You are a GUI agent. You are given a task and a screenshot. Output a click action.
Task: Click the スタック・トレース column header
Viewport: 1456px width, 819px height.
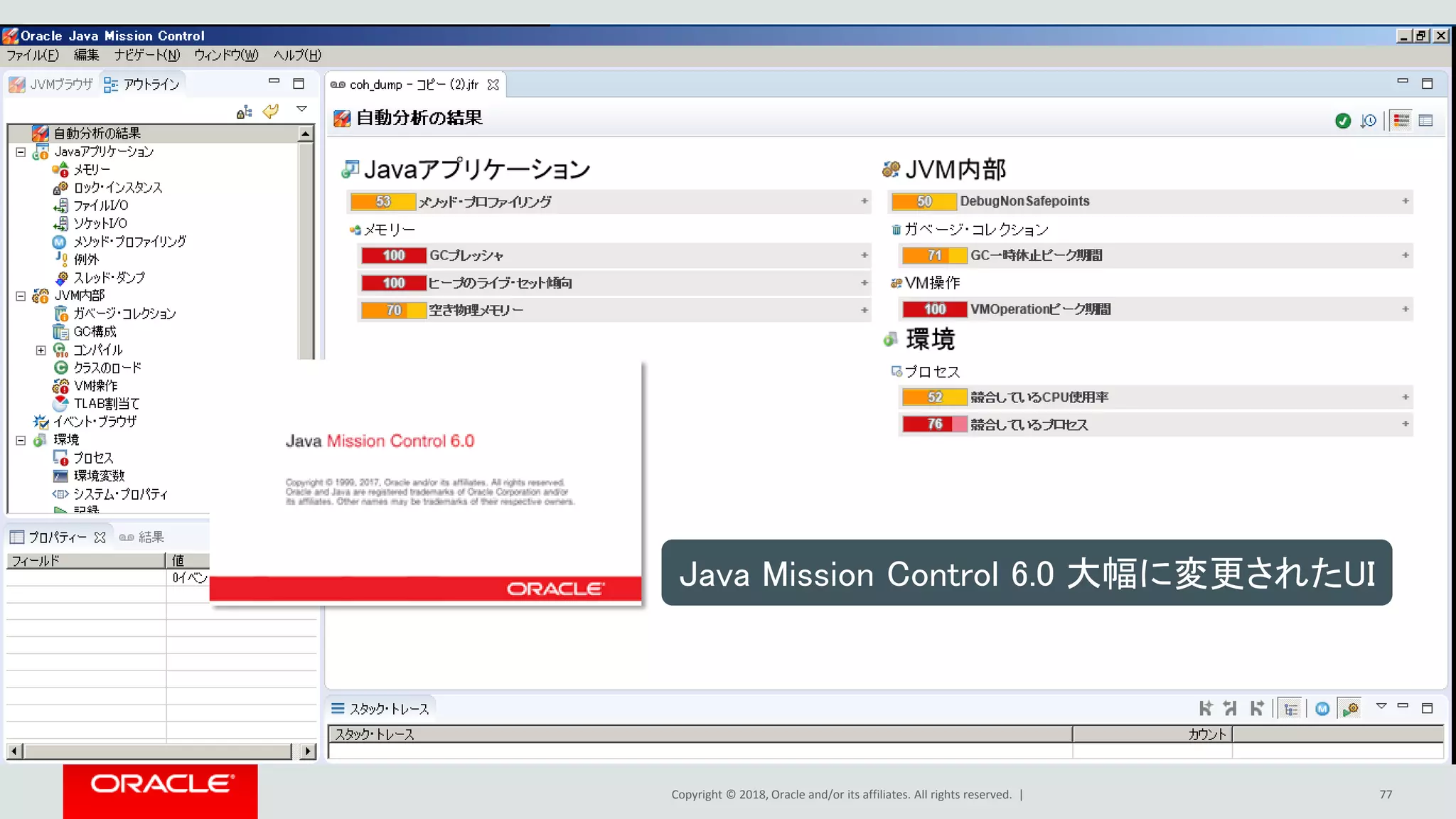700,734
